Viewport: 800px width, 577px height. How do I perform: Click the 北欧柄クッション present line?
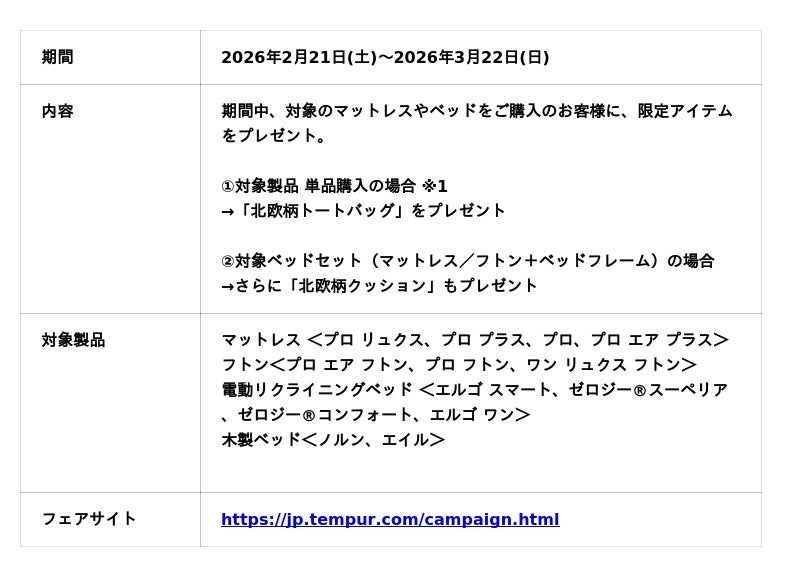(379, 287)
